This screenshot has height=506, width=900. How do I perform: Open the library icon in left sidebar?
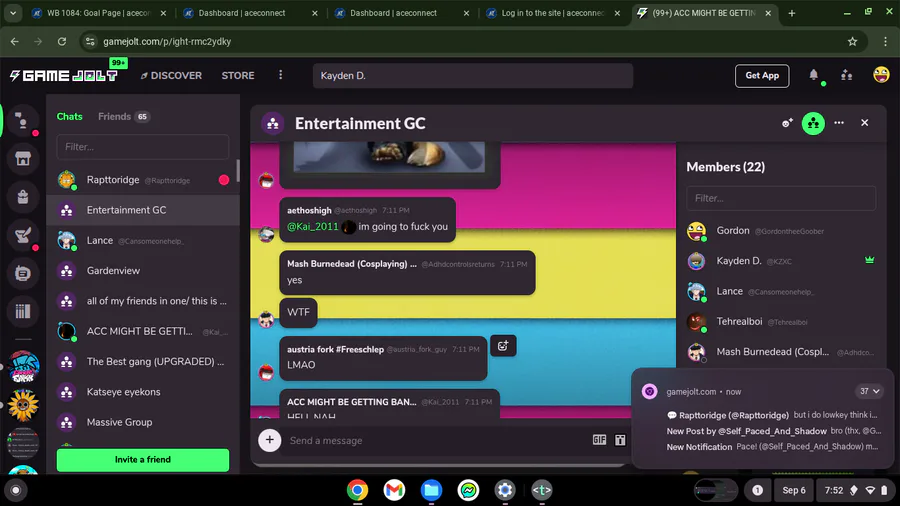tap(23, 312)
